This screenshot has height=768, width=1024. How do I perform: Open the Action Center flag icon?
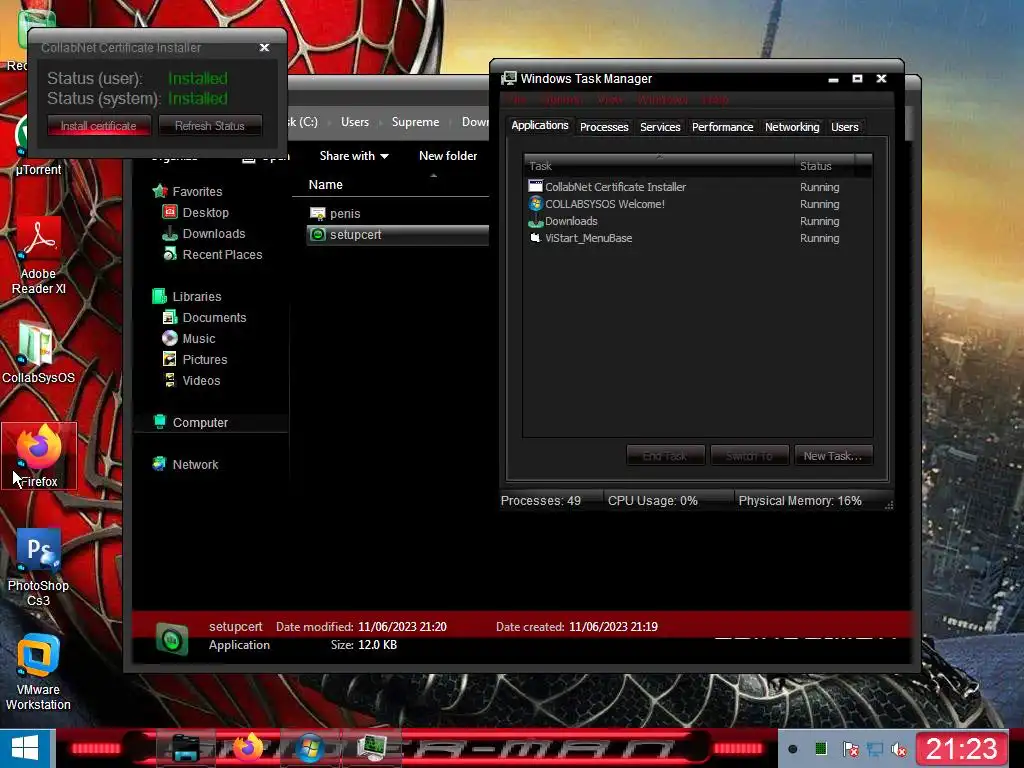pos(850,750)
